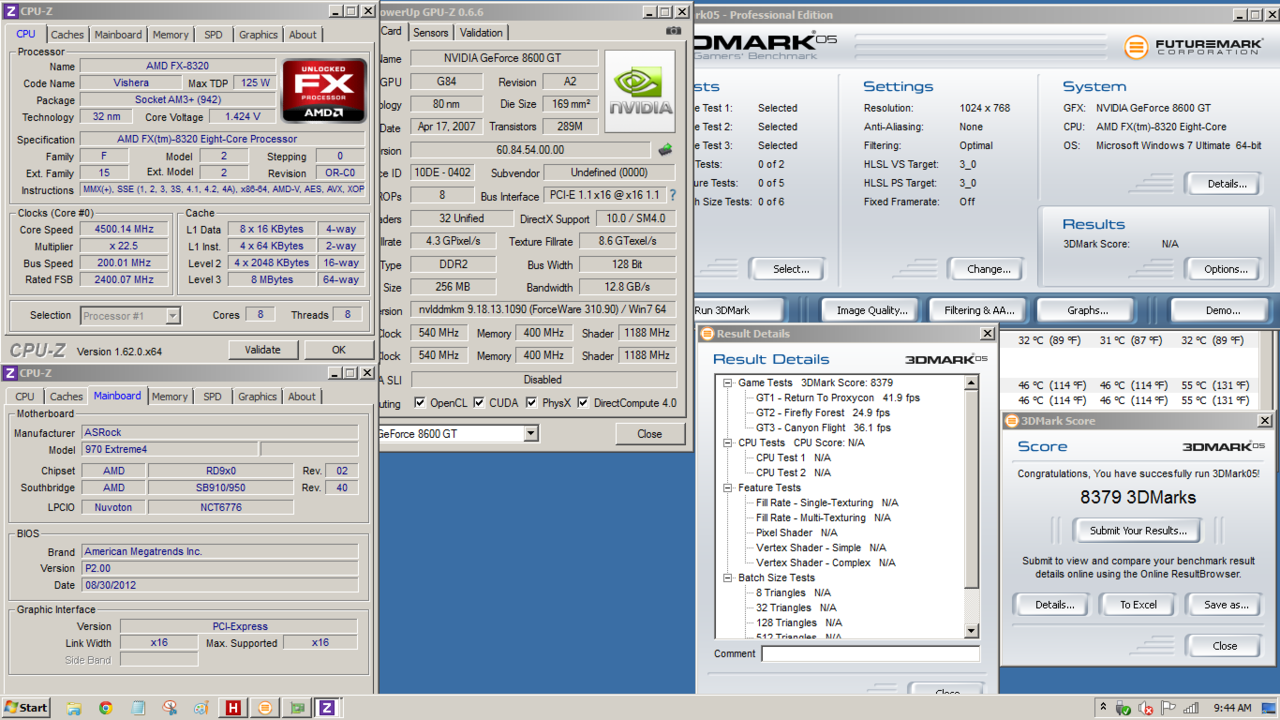
Task: Switch to the GPU-Z taskbar icon
Action: [297, 708]
